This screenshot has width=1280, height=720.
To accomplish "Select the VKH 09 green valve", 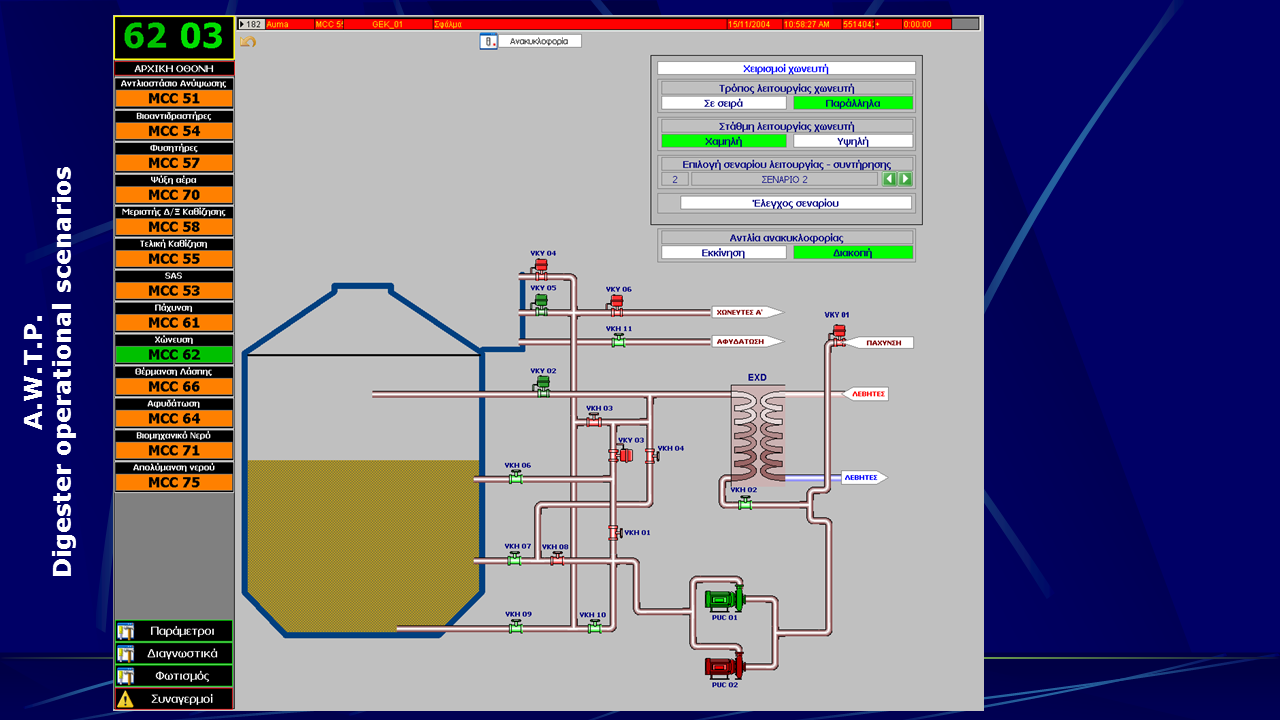I will tap(516, 627).
